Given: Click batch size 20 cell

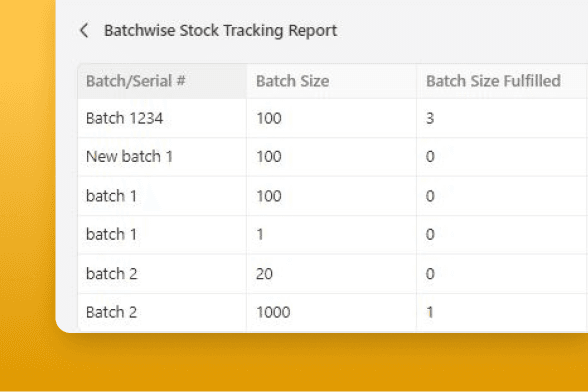Looking at the screenshot, I should 332,274.
